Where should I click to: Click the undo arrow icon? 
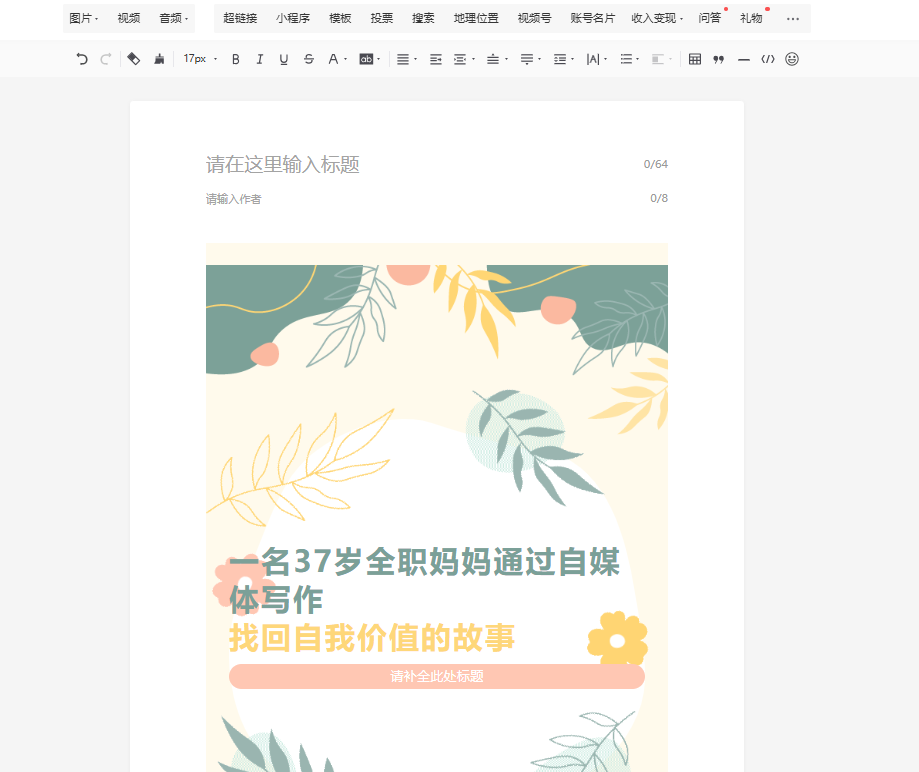pyautogui.click(x=82, y=59)
